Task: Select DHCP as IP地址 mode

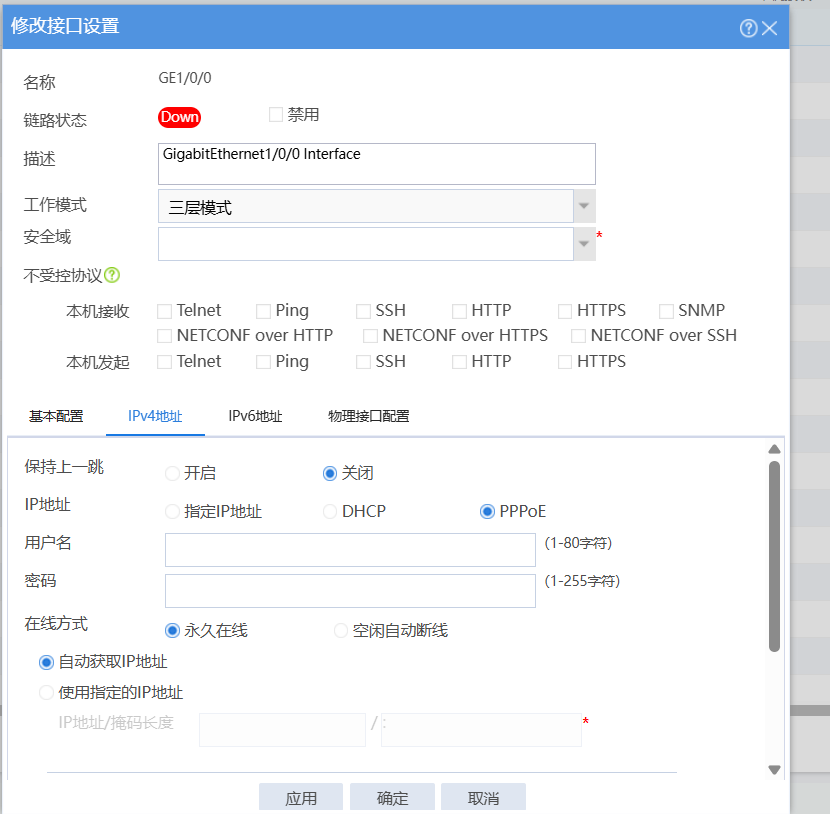Action: coord(330,512)
